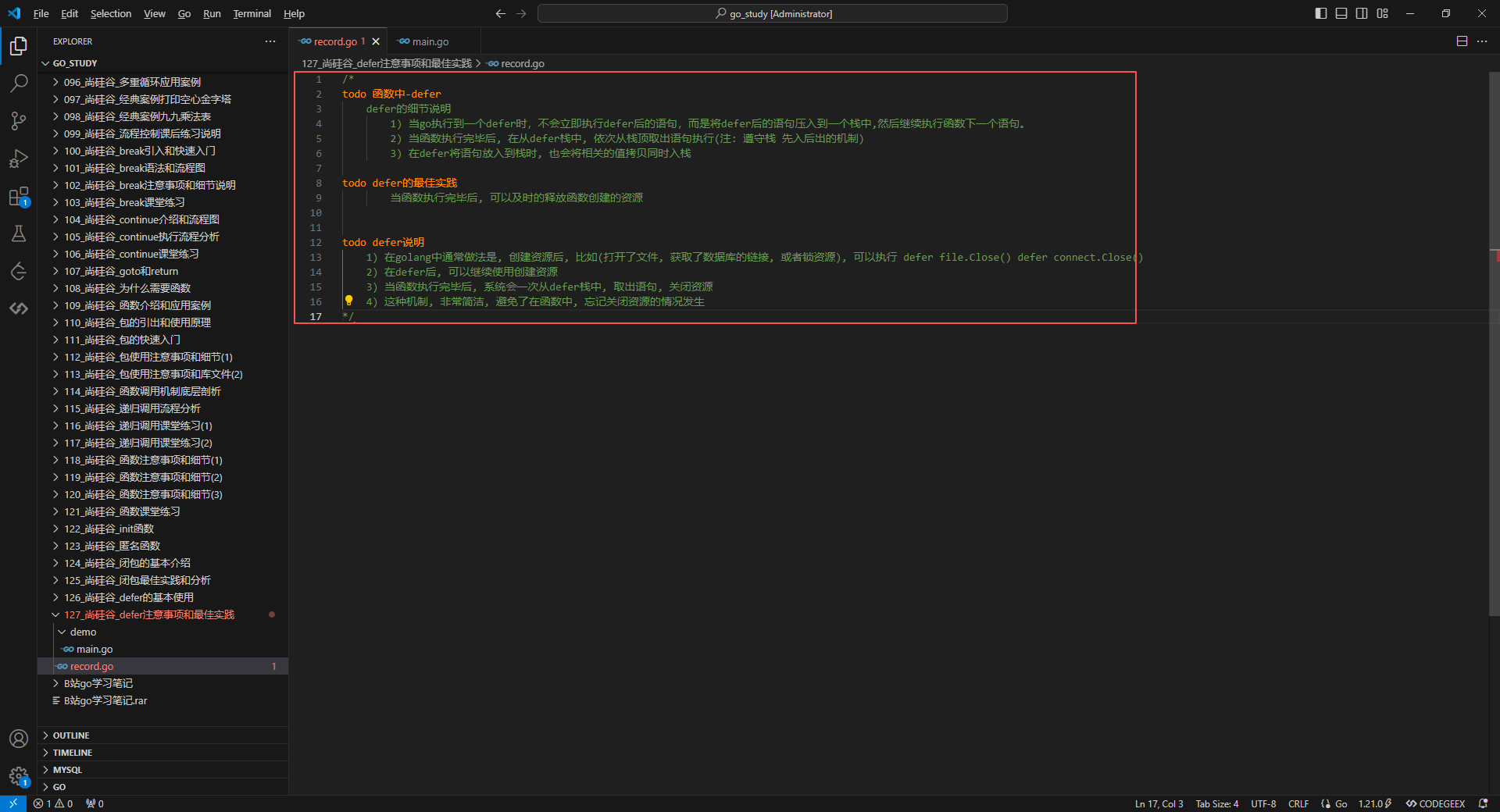
Task: Expand folder 123_尚硅谷_匿名函数
Action: [163, 546]
